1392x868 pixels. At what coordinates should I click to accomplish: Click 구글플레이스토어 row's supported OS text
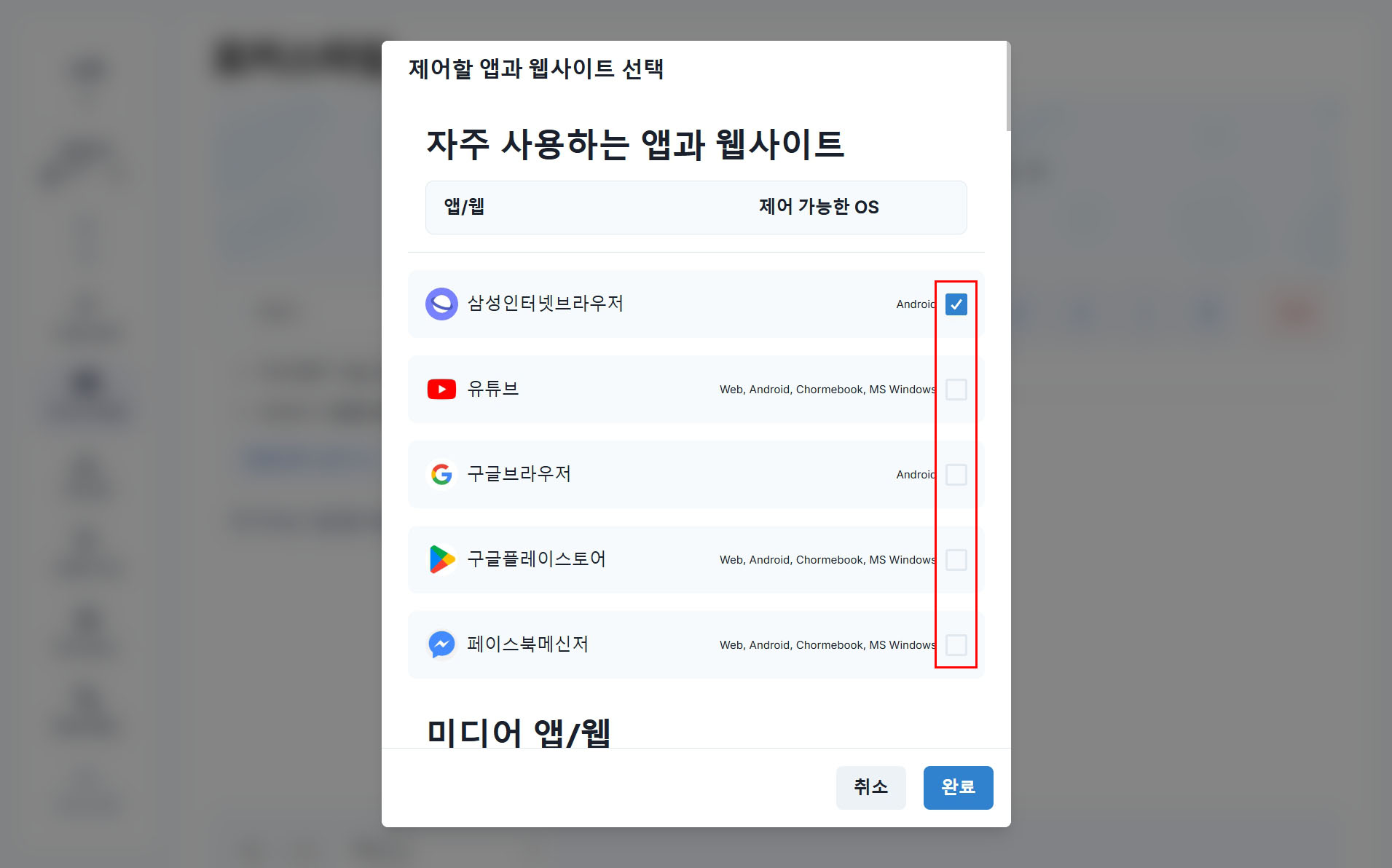click(827, 560)
